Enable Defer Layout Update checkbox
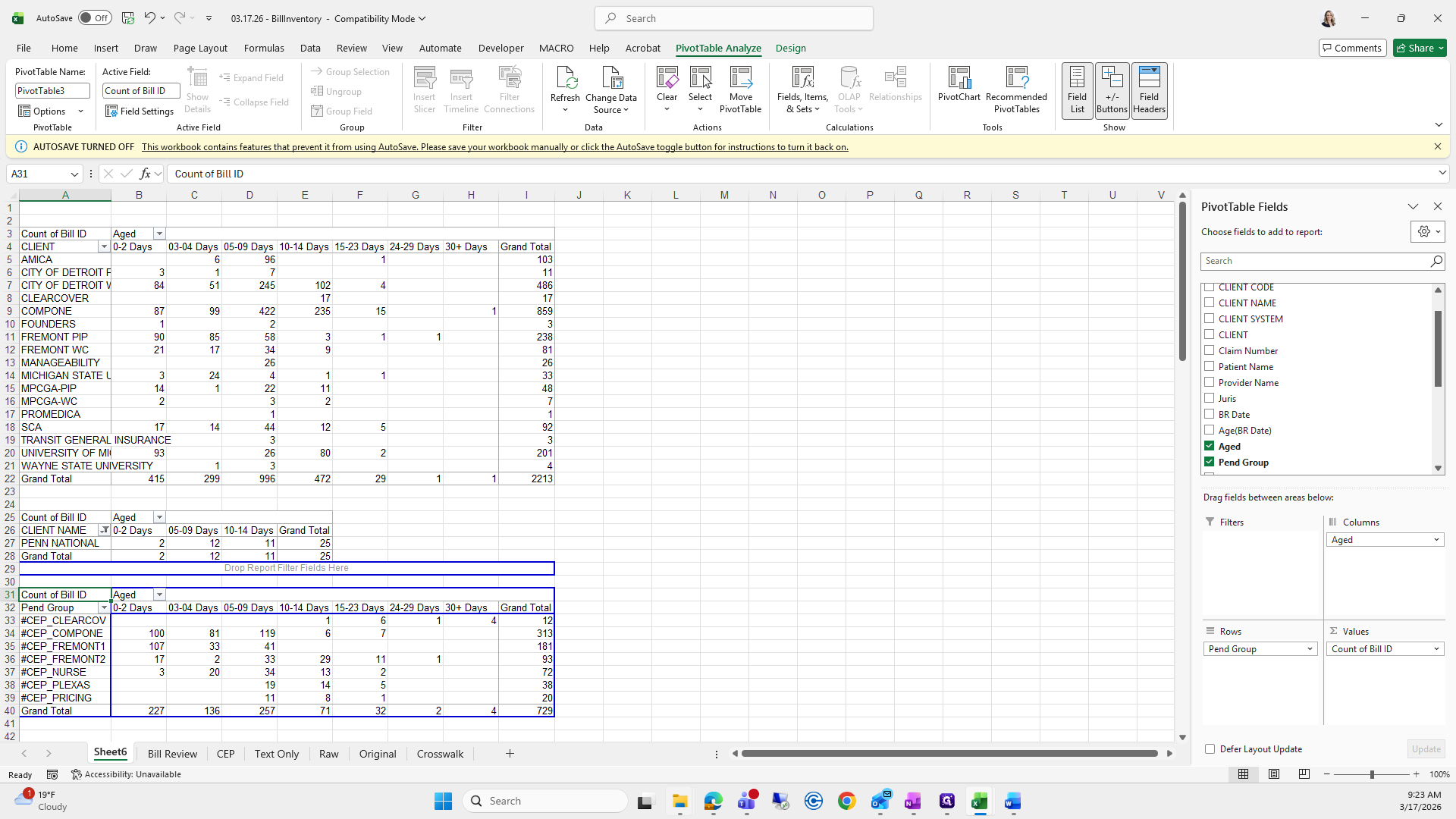Viewport: 1456px width, 819px height. click(x=1210, y=749)
